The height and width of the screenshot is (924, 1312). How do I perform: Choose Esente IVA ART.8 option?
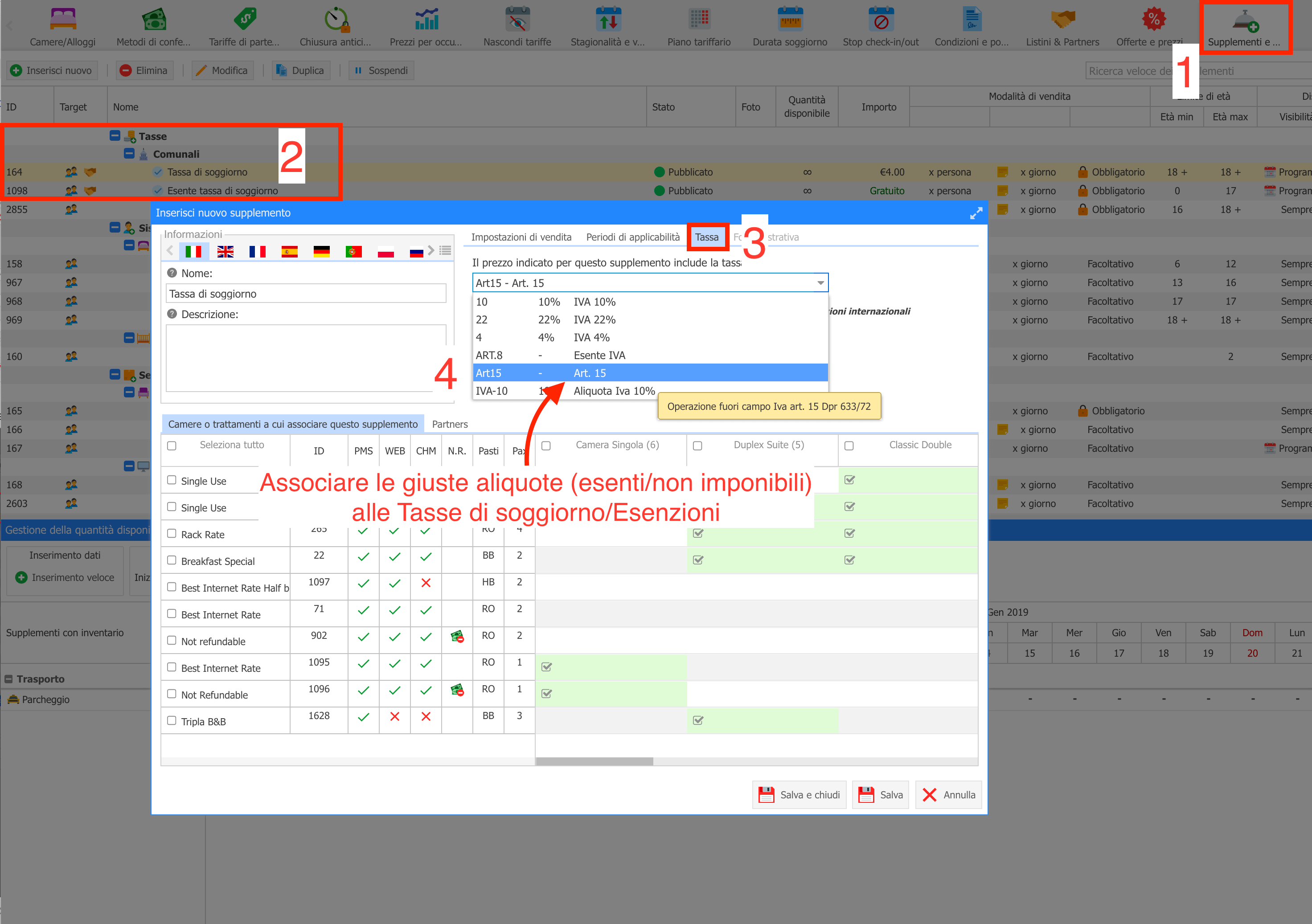[x=650, y=355]
